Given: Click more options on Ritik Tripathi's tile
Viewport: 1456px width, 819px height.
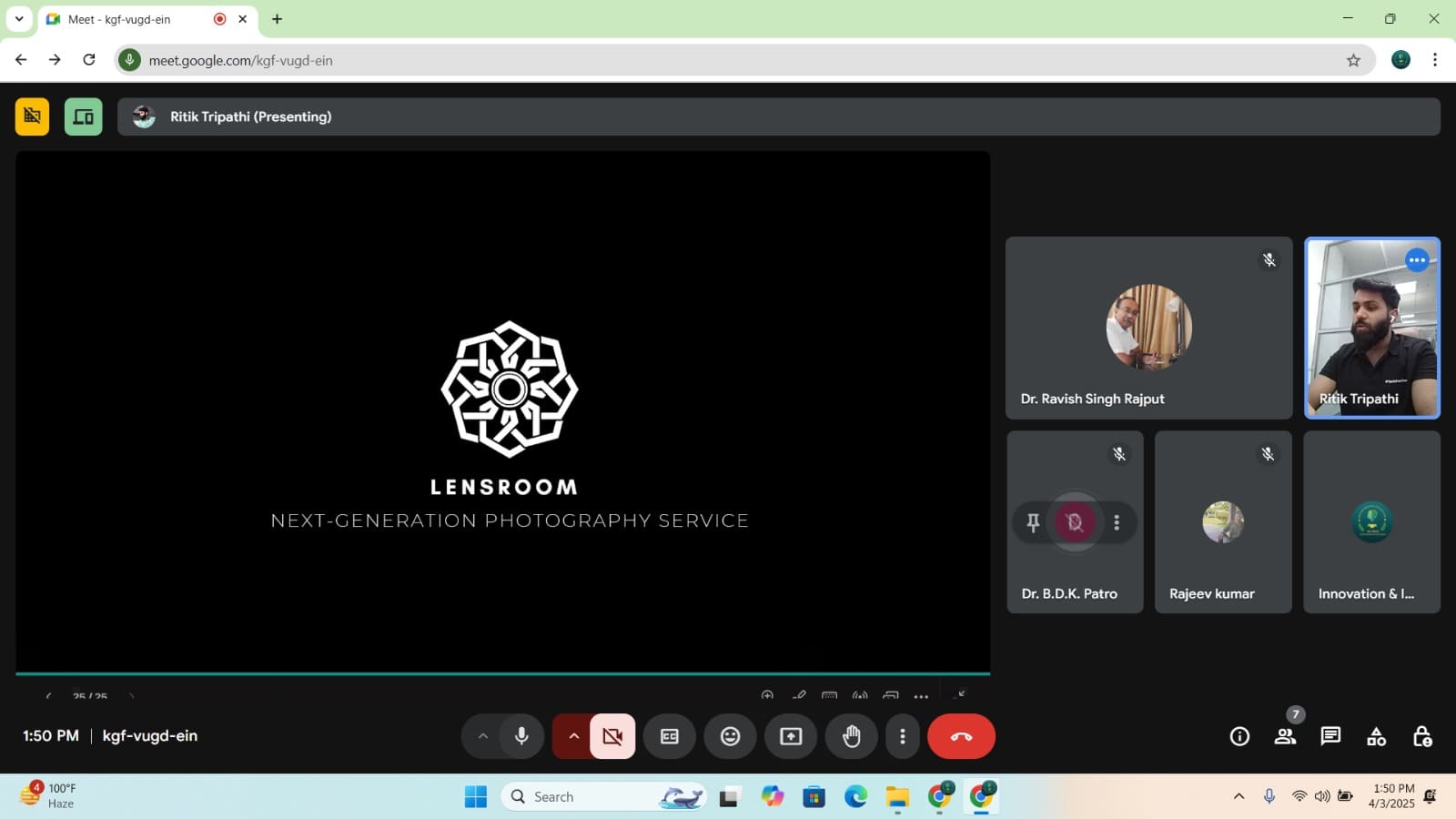Looking at the screenshot, I should (x=1417, y=260).
